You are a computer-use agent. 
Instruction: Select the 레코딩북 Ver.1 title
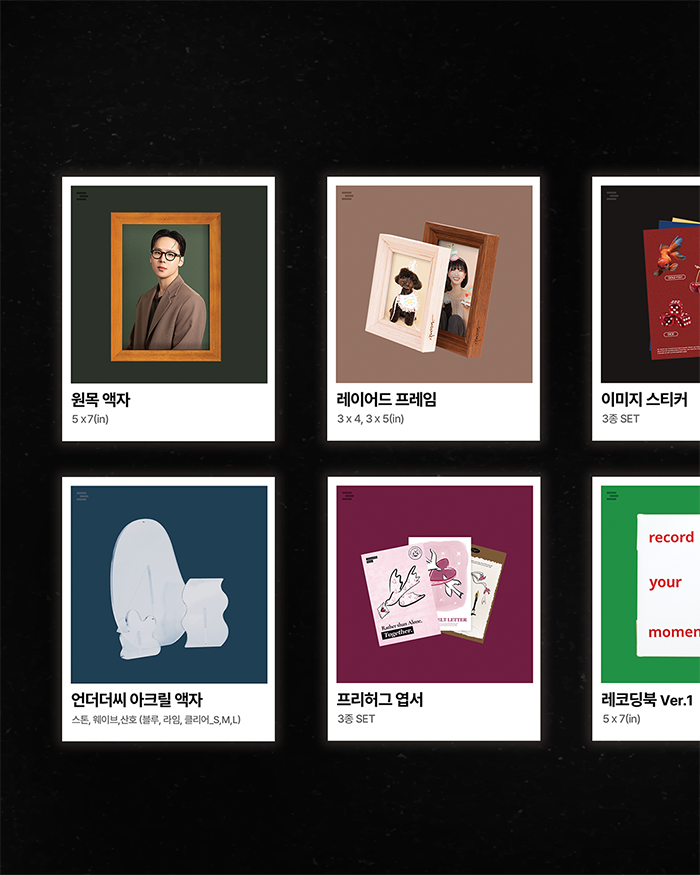pos(647,700)
